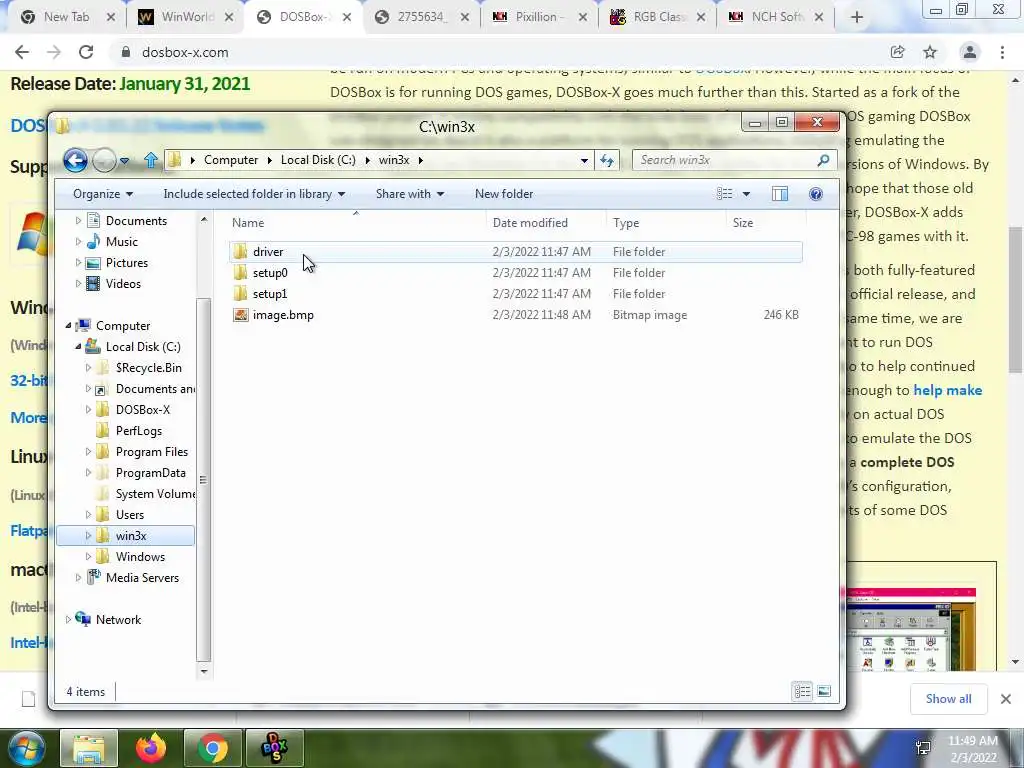Click the New folder button
The width and height of the screenshot is (1024, 768).
pos(504,194)
